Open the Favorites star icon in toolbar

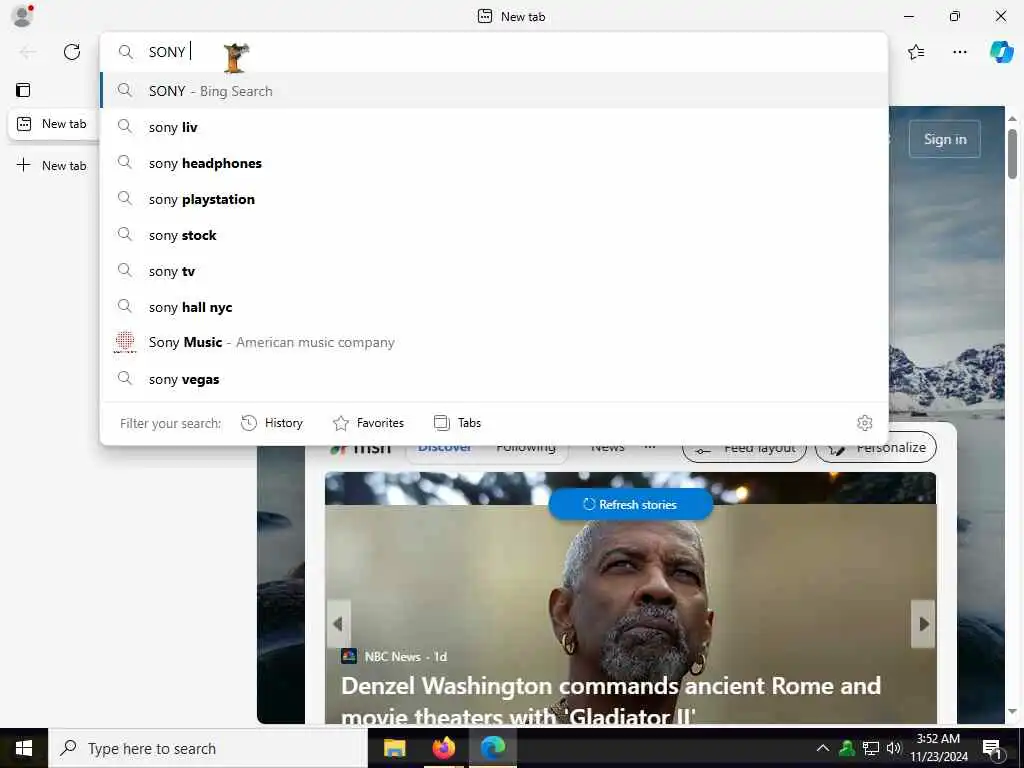point(916,52)
